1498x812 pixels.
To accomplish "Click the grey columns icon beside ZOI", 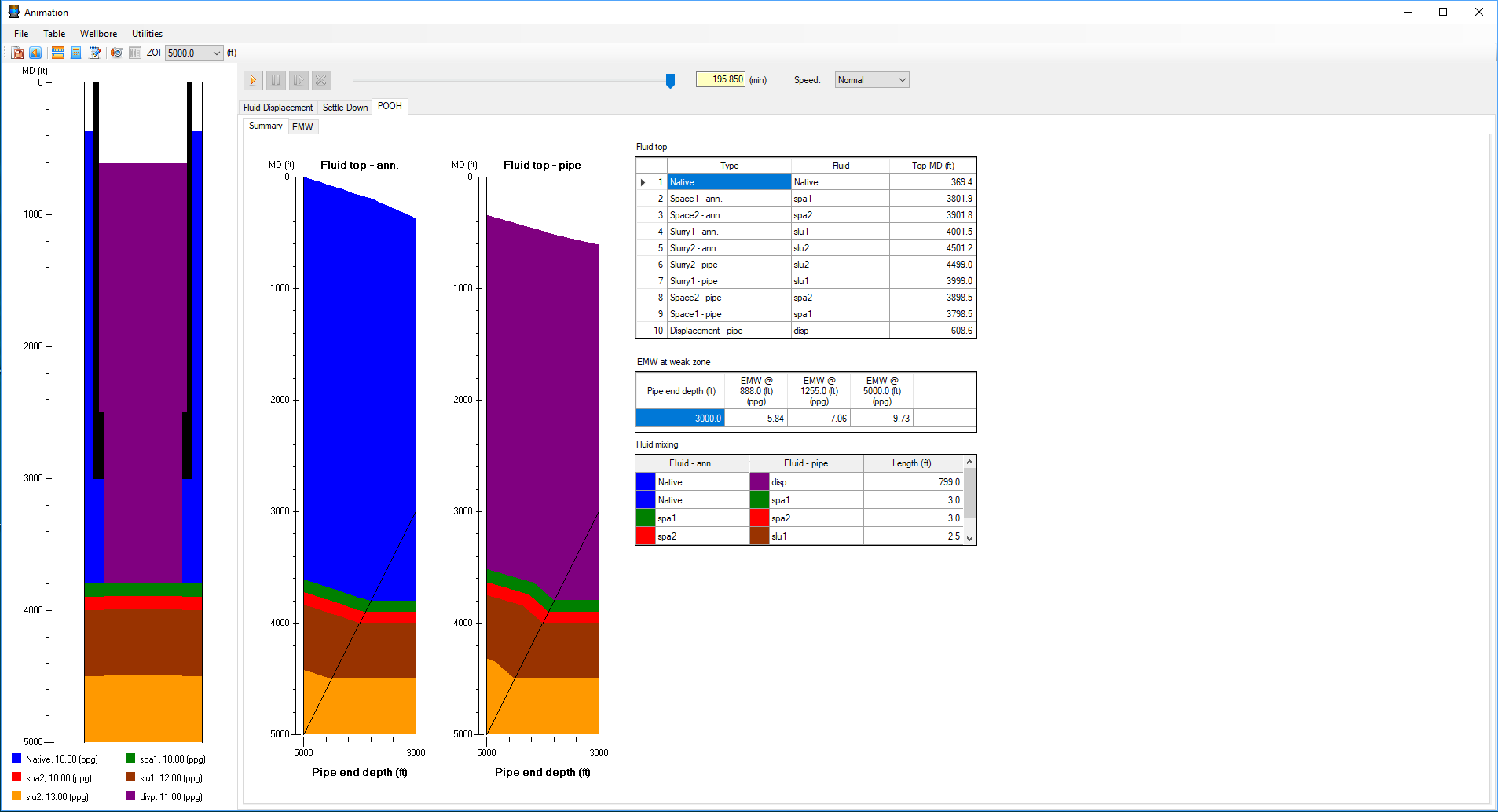I will (135, 53).
